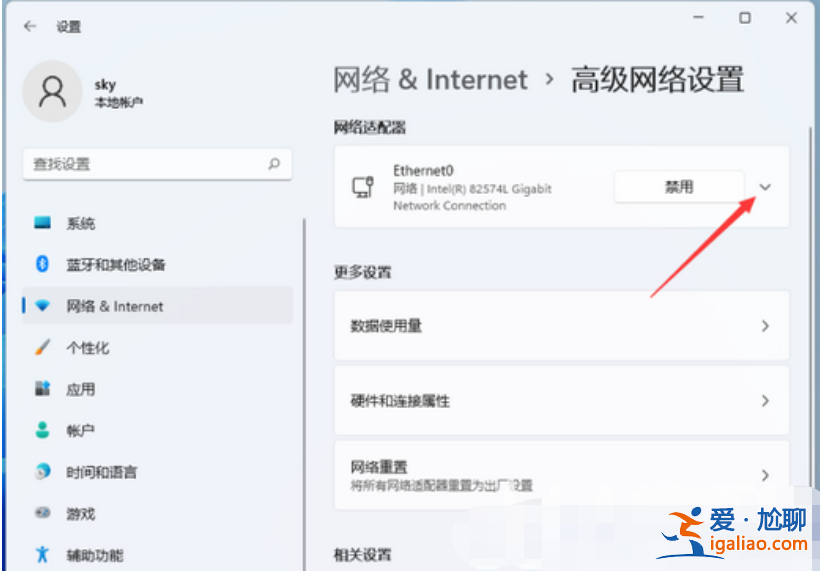Click the search magnifier icon

click(x=274, y=164)
